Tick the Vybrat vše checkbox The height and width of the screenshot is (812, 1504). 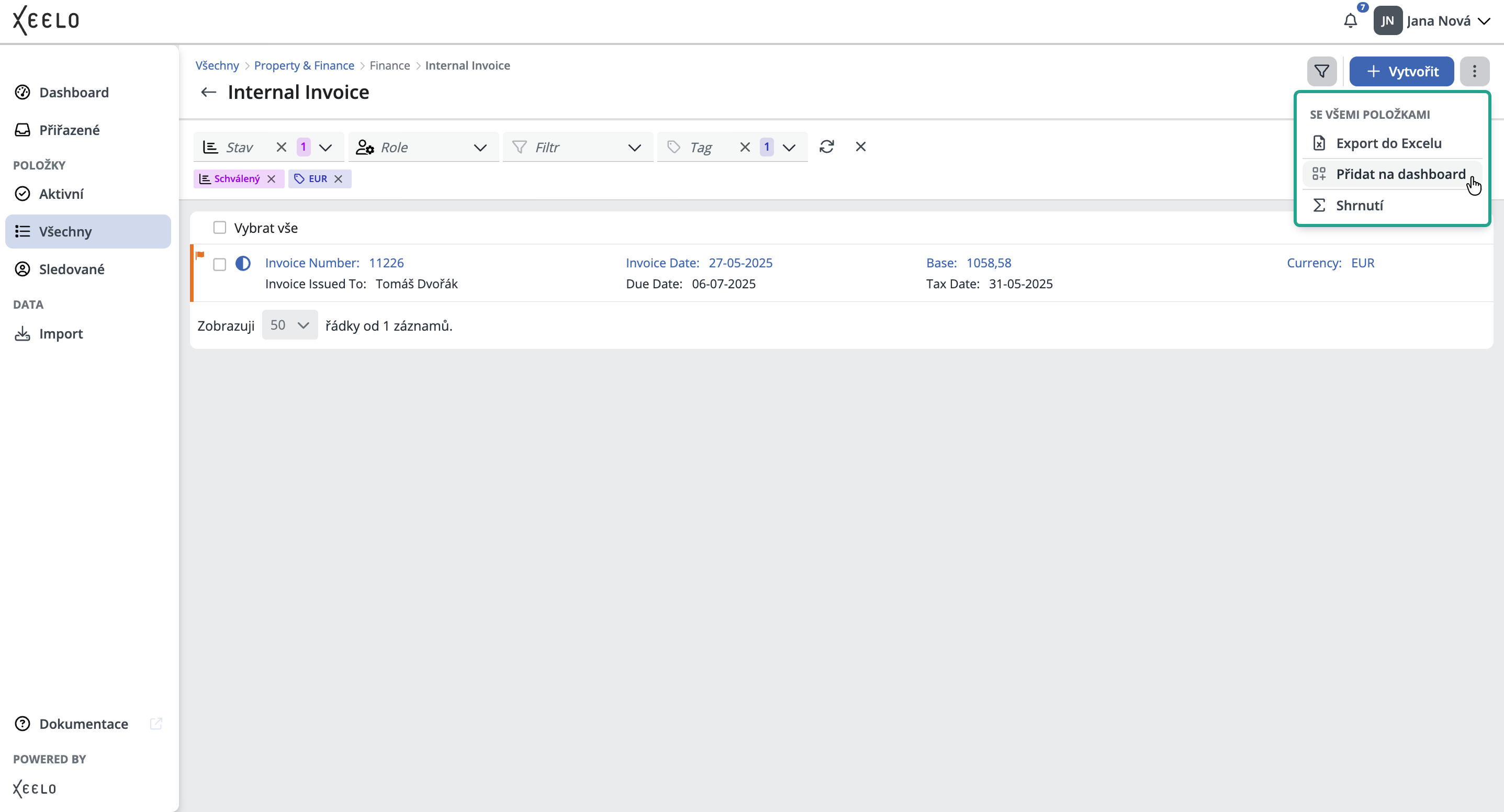coord(219,228)
